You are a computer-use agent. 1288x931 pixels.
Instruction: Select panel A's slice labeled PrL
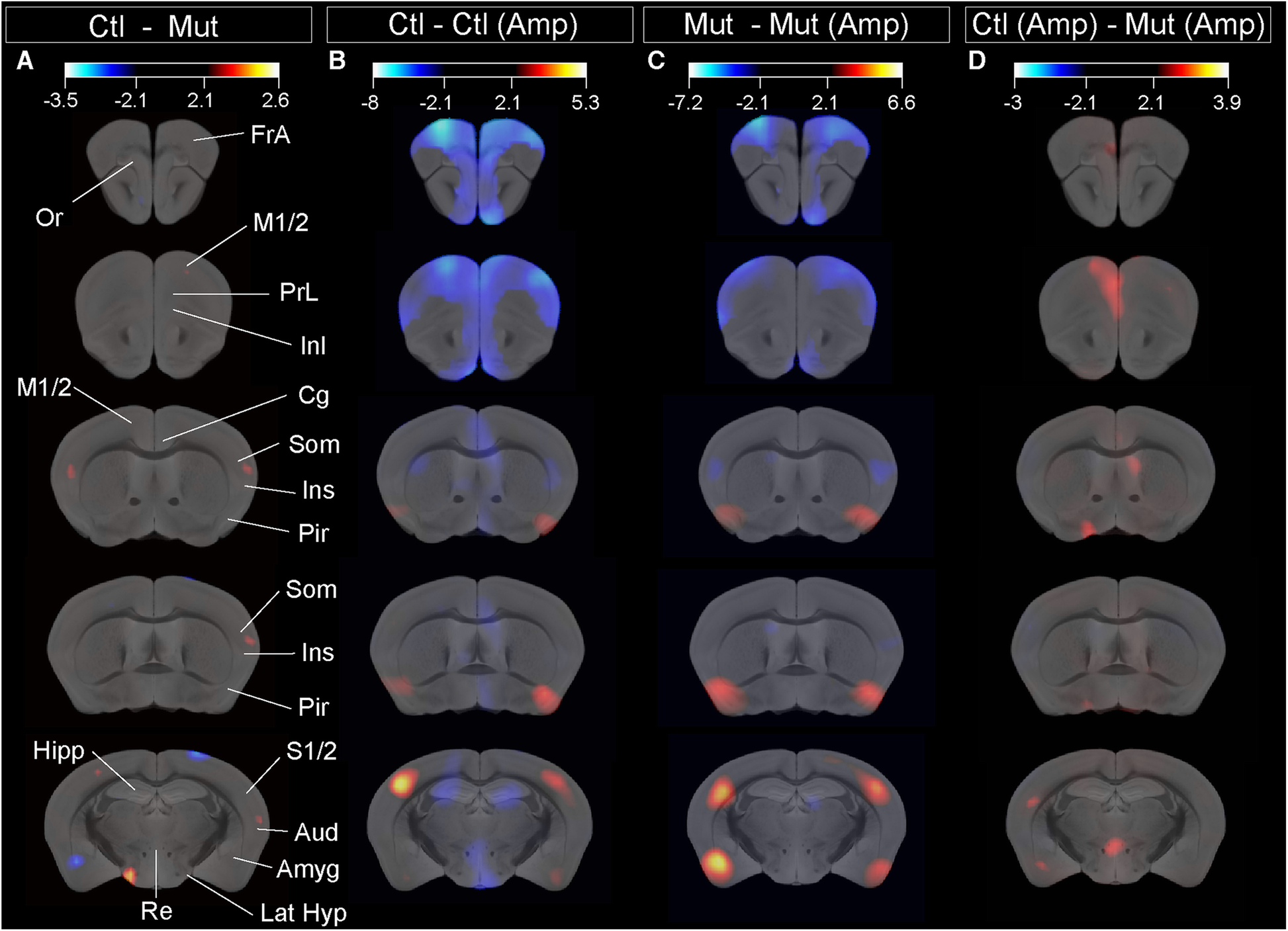click(x=154, y=314)
